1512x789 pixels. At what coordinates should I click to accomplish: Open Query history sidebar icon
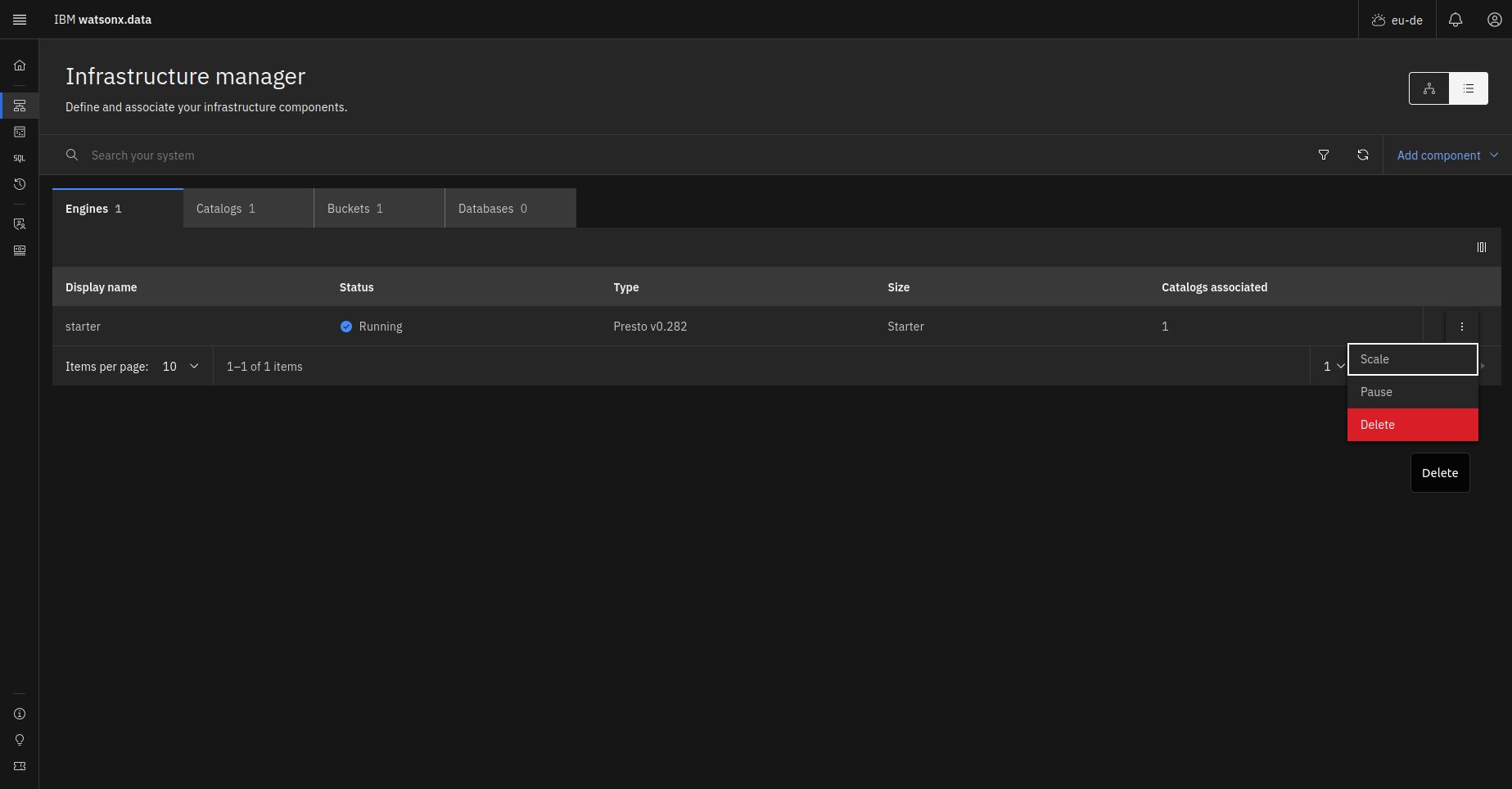click(x=20, y=184)
